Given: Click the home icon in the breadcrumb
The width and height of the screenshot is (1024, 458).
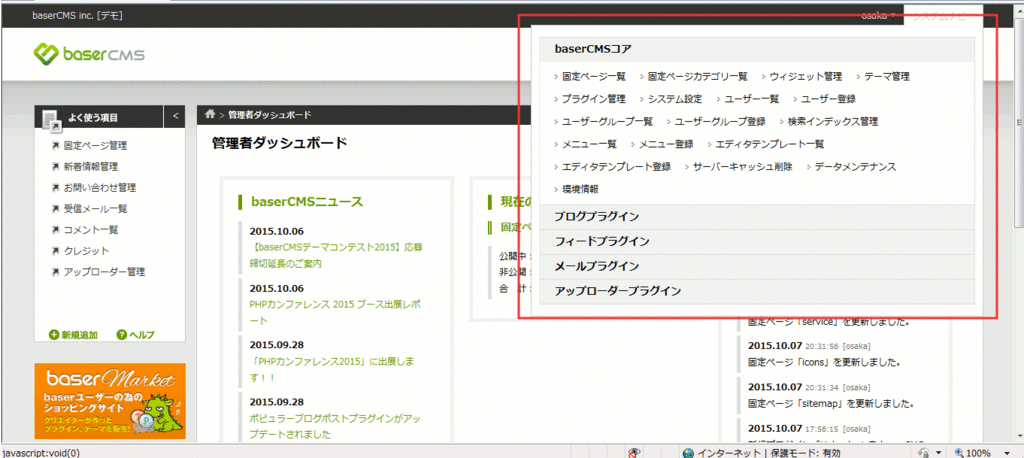Looking at the screenshot, I should tap(210, 114).
